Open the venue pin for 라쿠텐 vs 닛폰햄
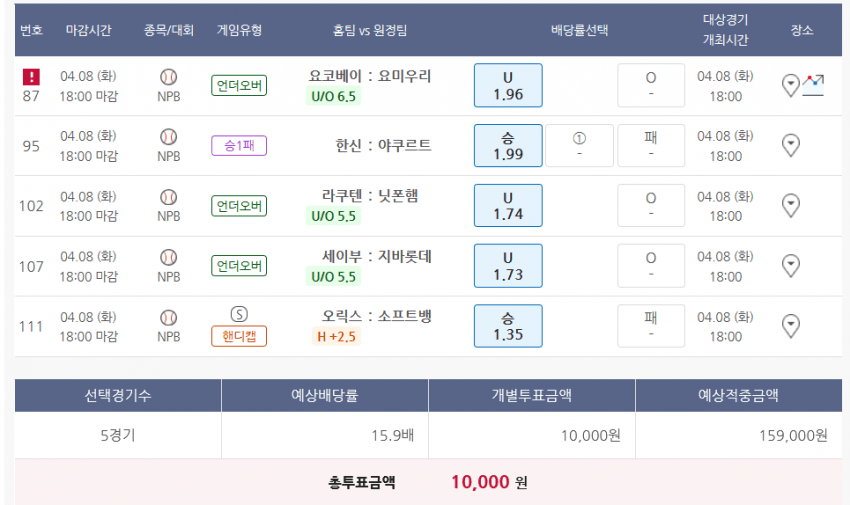The width and height of the screenshot is (850, 505). pos(790,205)
